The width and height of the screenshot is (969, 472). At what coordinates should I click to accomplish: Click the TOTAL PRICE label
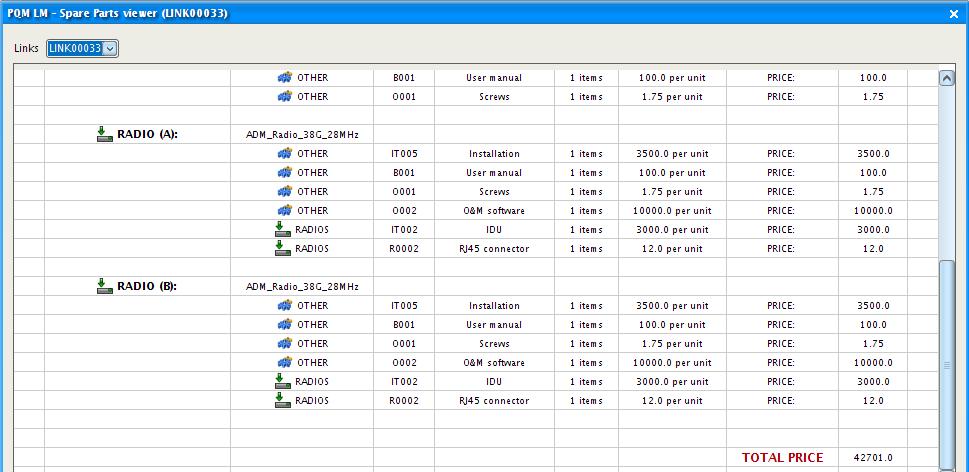pos(782,458)
